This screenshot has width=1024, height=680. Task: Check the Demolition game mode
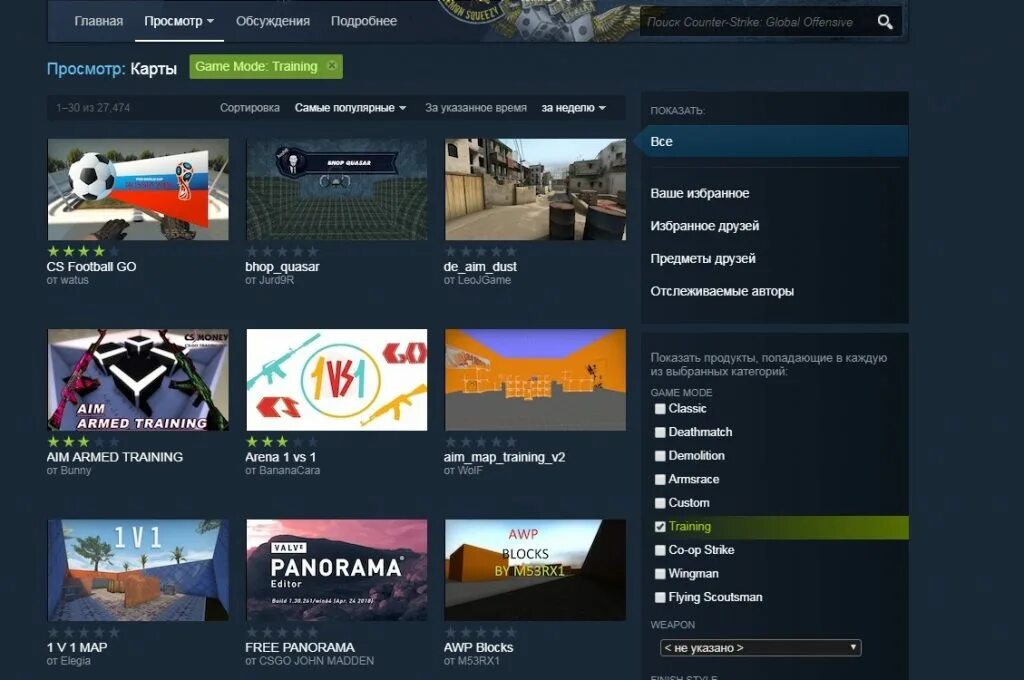[660, 456]
